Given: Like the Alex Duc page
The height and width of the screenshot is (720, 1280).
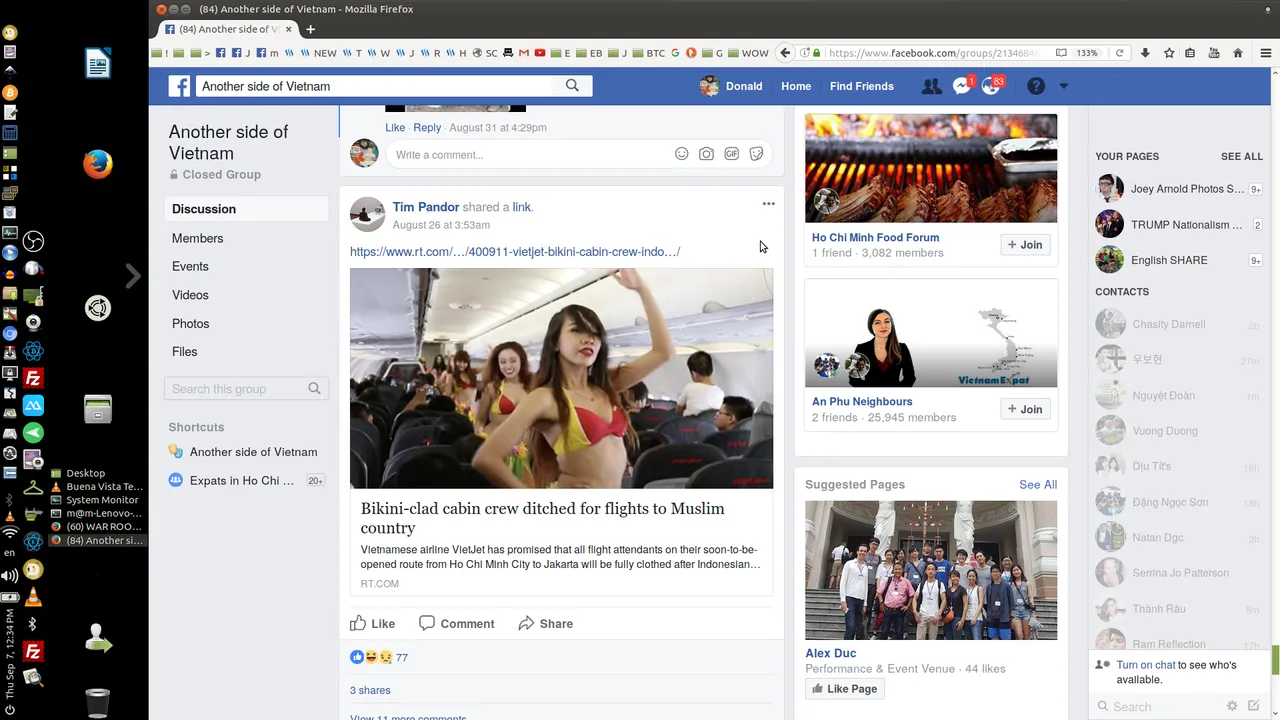Looking at the screenshot, I should (844, 689).
